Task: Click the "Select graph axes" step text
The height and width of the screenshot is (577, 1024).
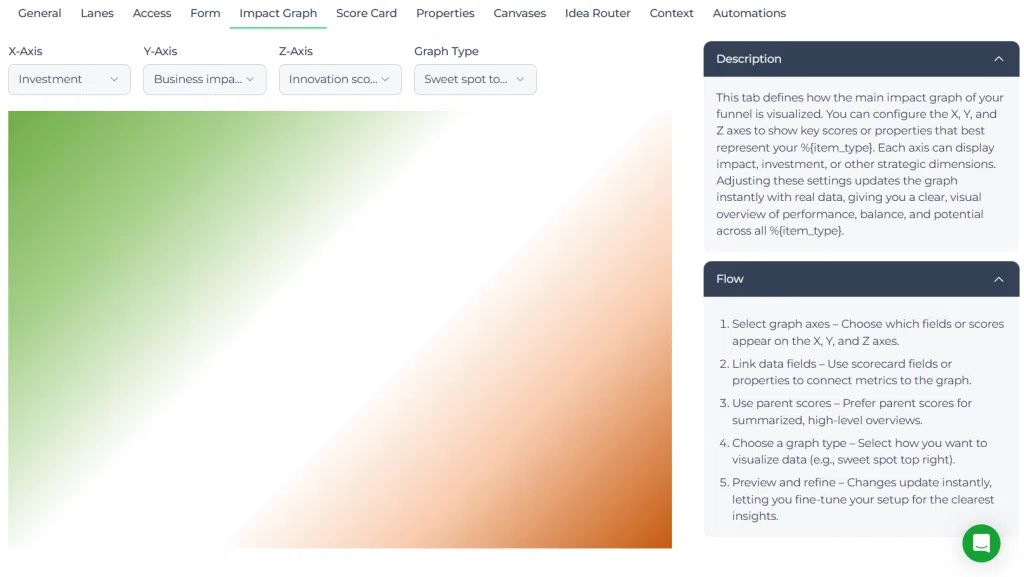Action: tap(868, 332)
